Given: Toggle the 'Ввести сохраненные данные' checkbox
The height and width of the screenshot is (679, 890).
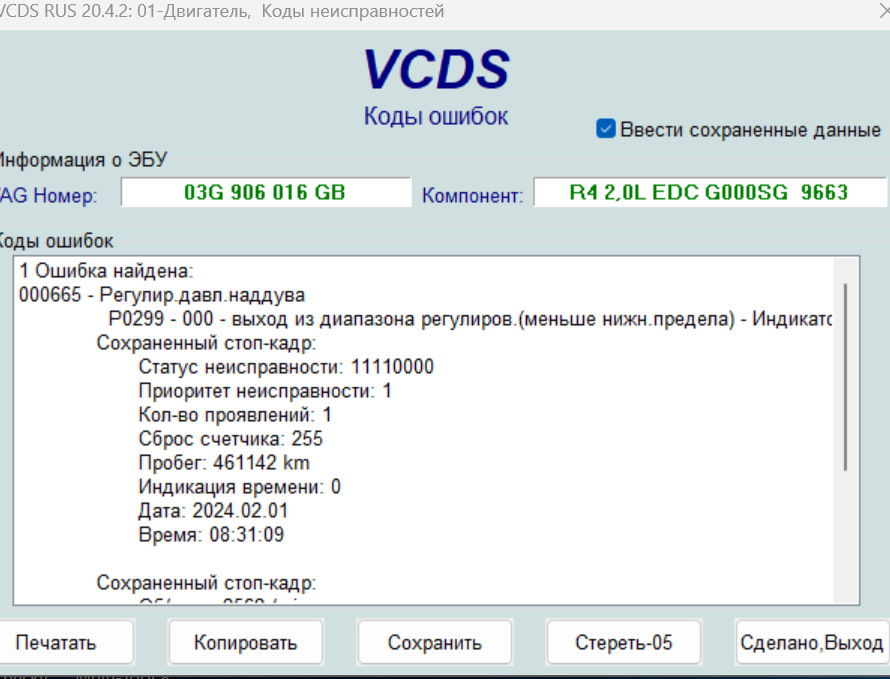Looking at the screenshot, I should tap(606, 128).
